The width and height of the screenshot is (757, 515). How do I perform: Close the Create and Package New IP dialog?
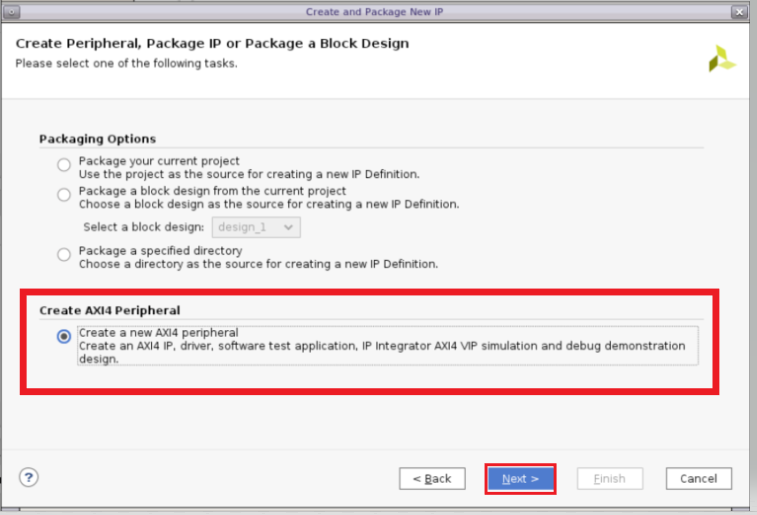(739, 11)
